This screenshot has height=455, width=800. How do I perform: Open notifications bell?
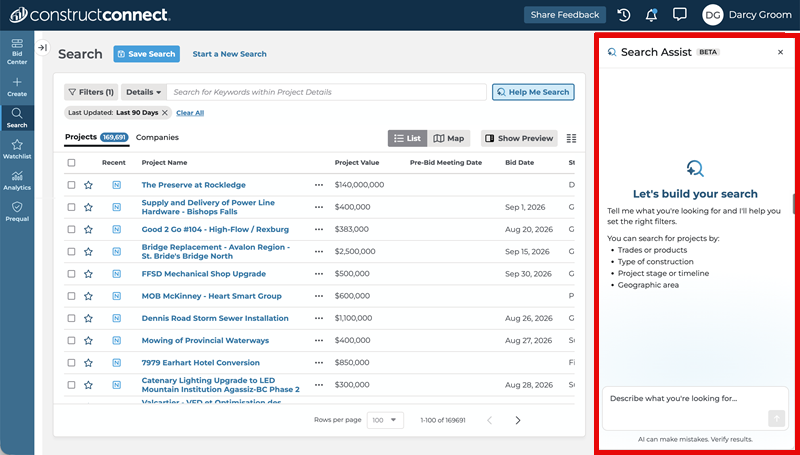[x=652, y=15]
